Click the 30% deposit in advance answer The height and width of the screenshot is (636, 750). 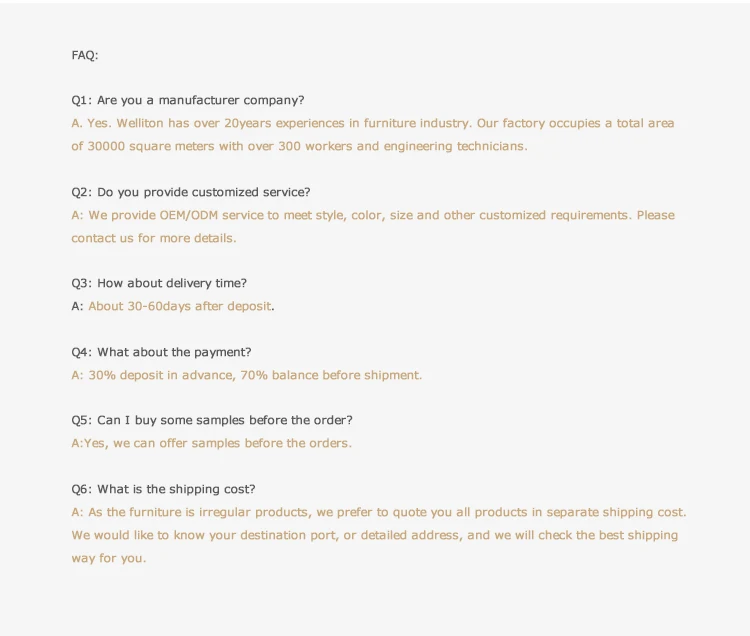(247, 375)
